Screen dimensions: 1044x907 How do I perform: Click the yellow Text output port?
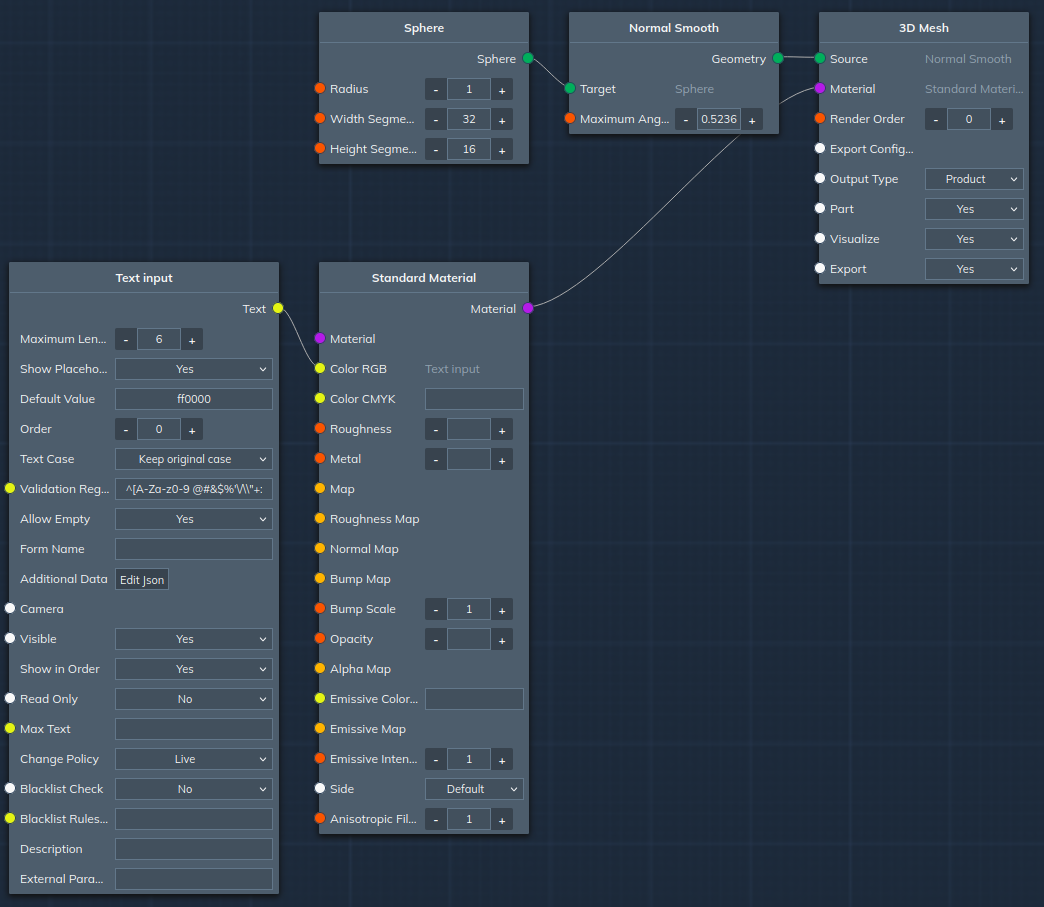coord(278,309)
